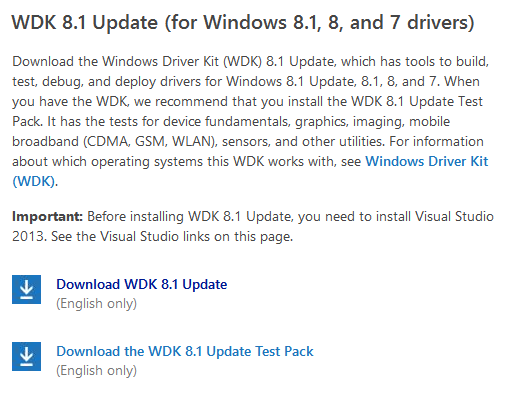
Task: Click the words mobile in the intro paragraph
Action: (x=429, y=122)
